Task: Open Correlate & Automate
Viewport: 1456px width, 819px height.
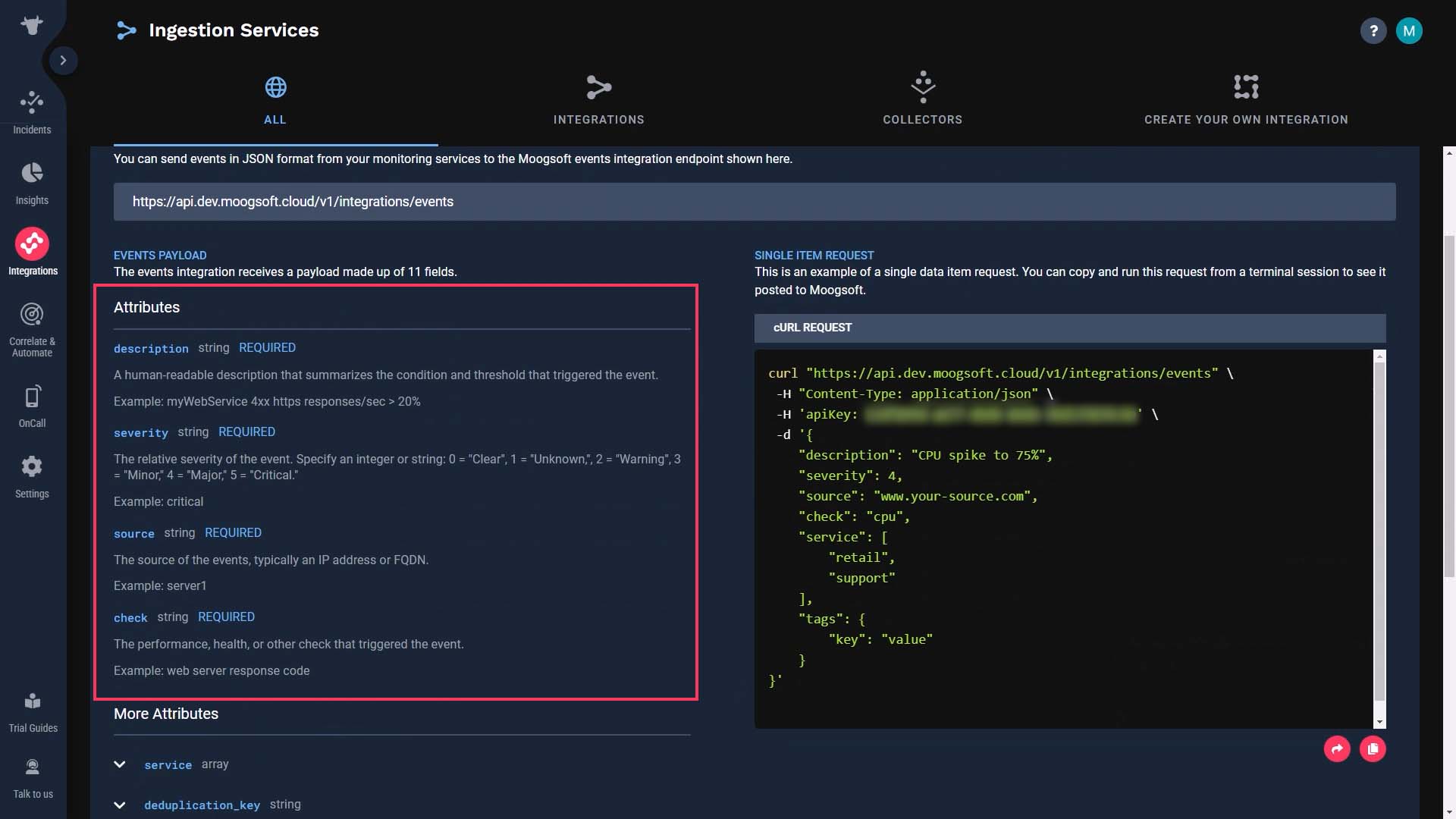Action: pyautogui.click(x=32, y=330)
